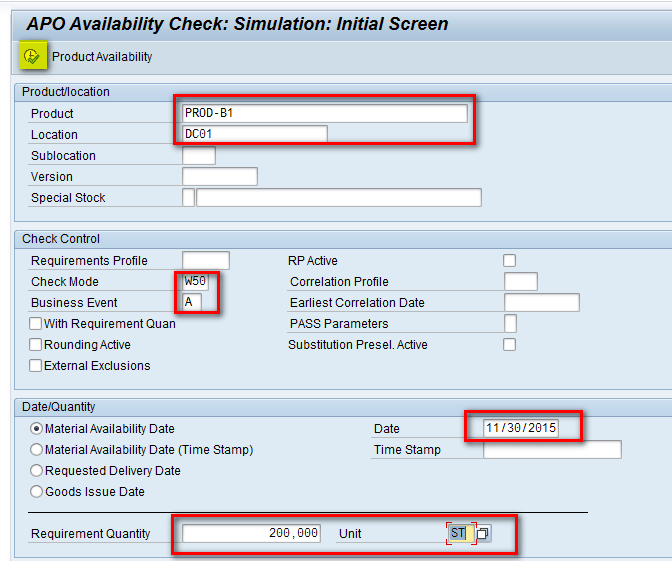Click the Requirement Quantity field with 200,000
Screen dimensions: 672x561
[x=252, y=533]
